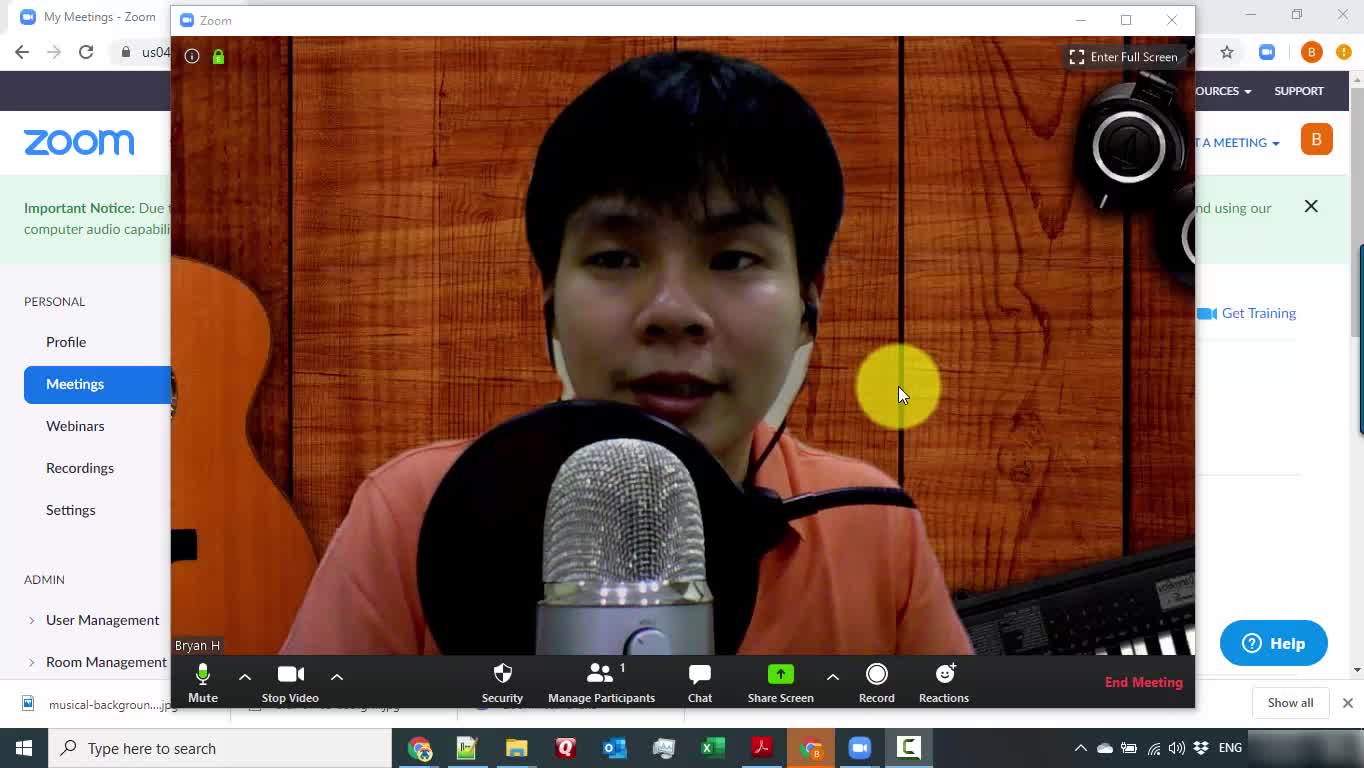Expand User Management tree item
Image resolution: width=1364 pixels, height=768 pixels.
32,620
